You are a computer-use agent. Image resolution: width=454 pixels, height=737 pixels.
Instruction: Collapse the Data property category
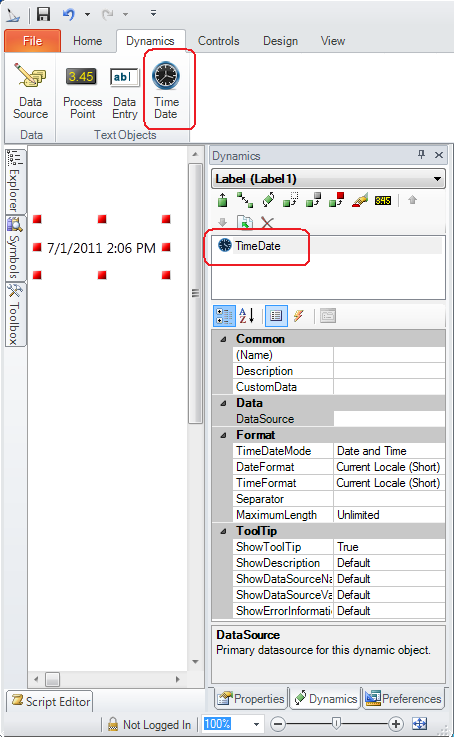(x=223, y=403)
